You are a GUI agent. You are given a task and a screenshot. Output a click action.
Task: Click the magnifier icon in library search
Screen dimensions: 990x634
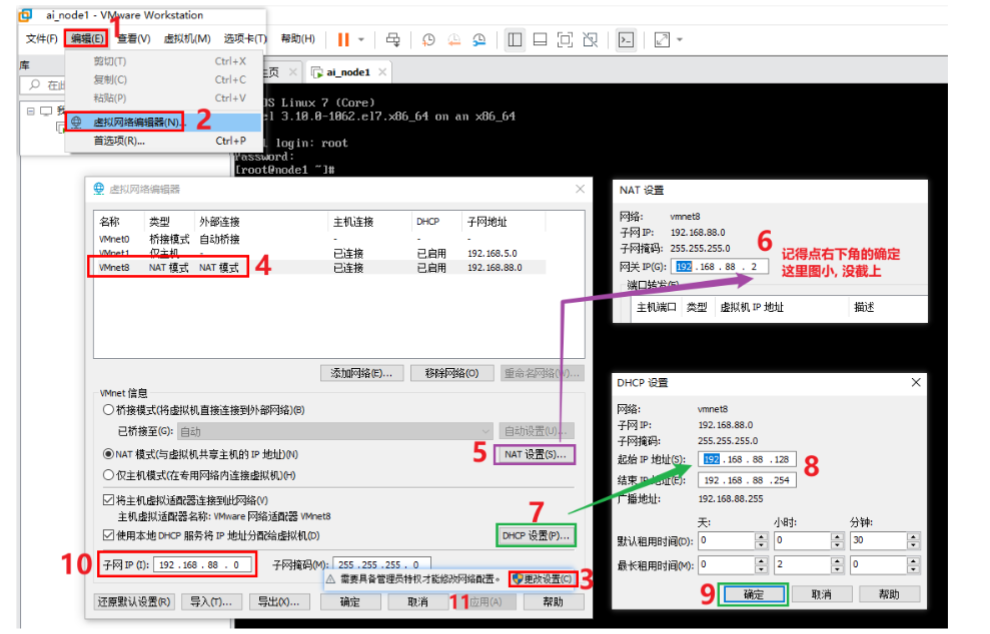pos(35,85)
